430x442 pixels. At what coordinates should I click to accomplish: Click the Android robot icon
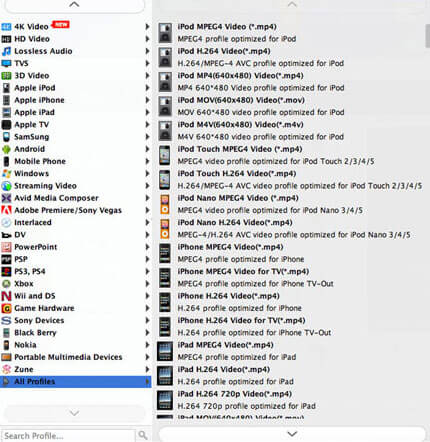tap(6, 149)
